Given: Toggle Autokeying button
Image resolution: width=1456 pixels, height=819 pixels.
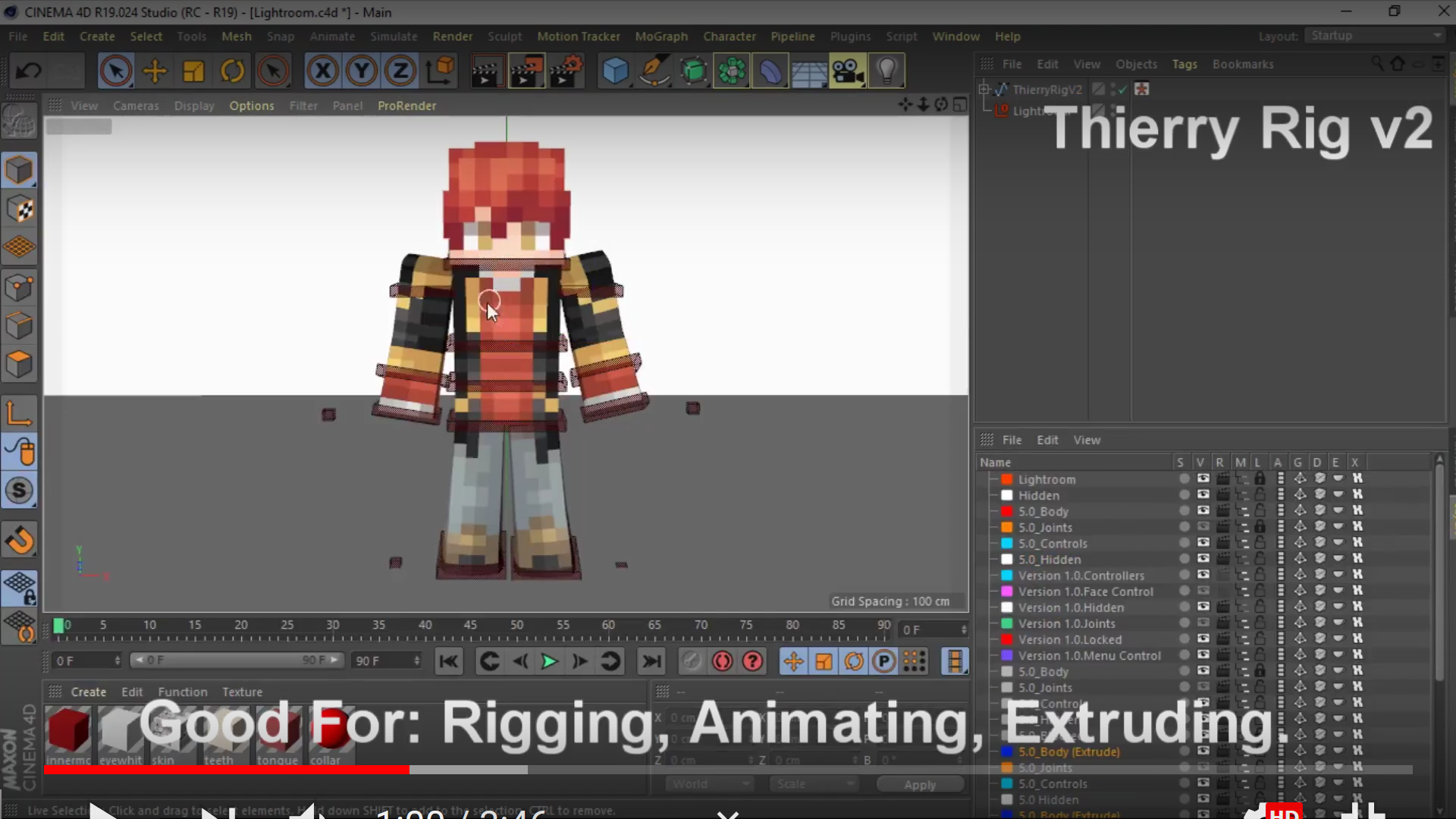Looking at the screenshot, I should coord(723,661).
